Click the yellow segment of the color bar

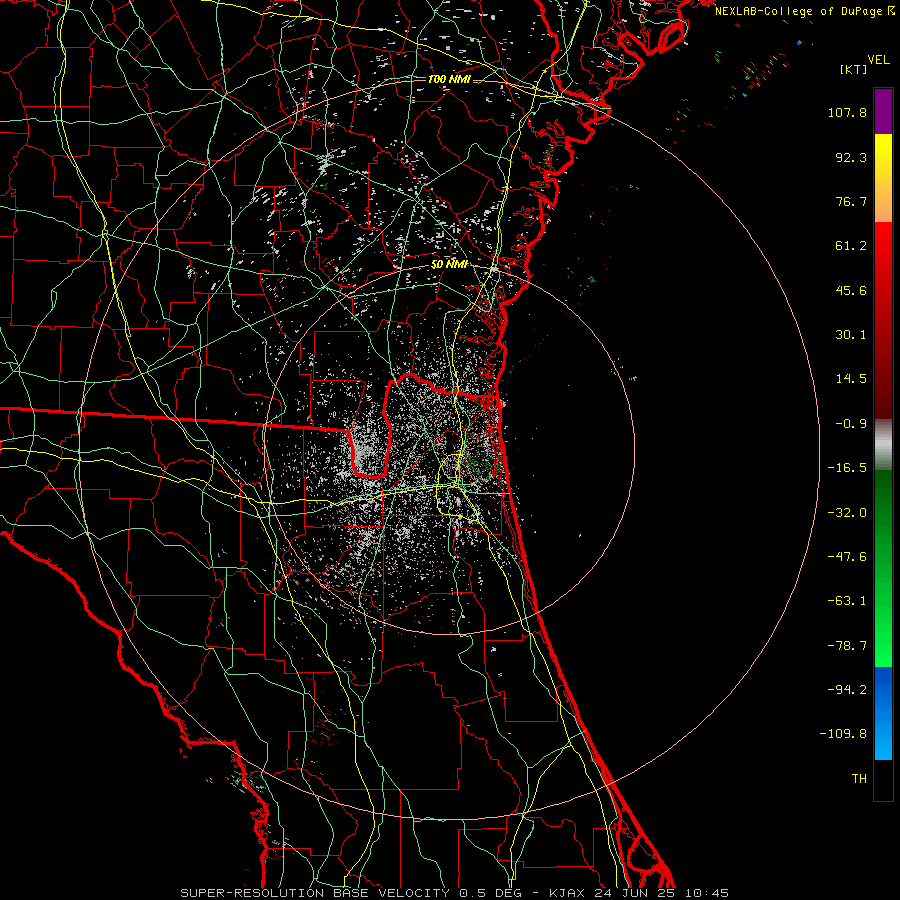click(x=883, y=178)
